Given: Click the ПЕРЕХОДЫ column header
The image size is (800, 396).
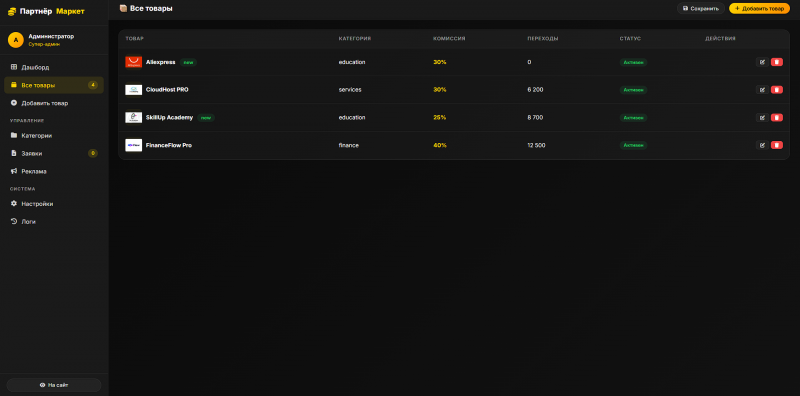Looking at the screenshot, I should [x=543, y=39].
